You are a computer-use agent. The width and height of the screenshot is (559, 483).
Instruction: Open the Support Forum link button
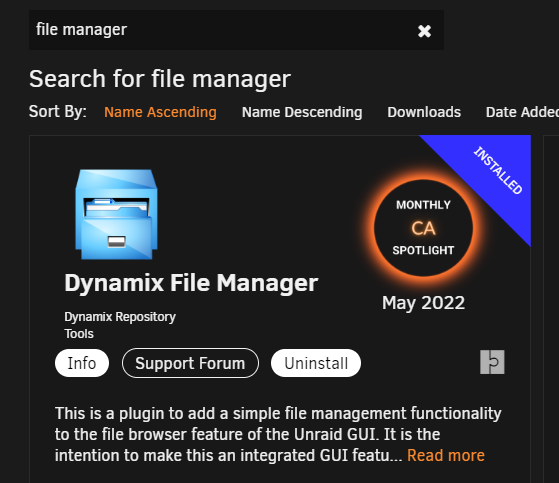click(x=190, y=363)
